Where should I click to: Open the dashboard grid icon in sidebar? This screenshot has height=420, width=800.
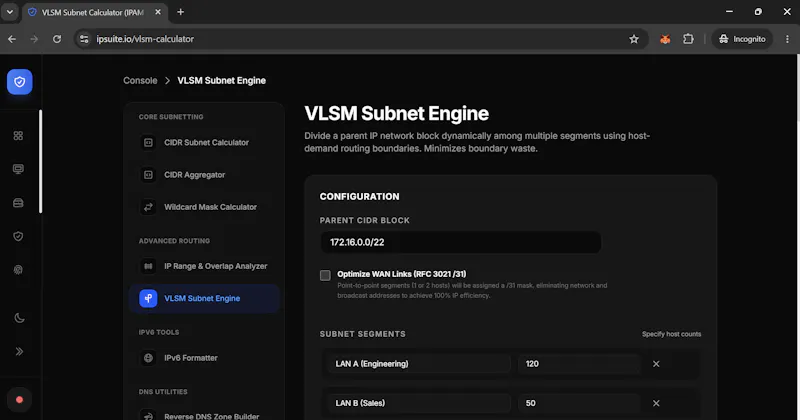pos(18,136)
